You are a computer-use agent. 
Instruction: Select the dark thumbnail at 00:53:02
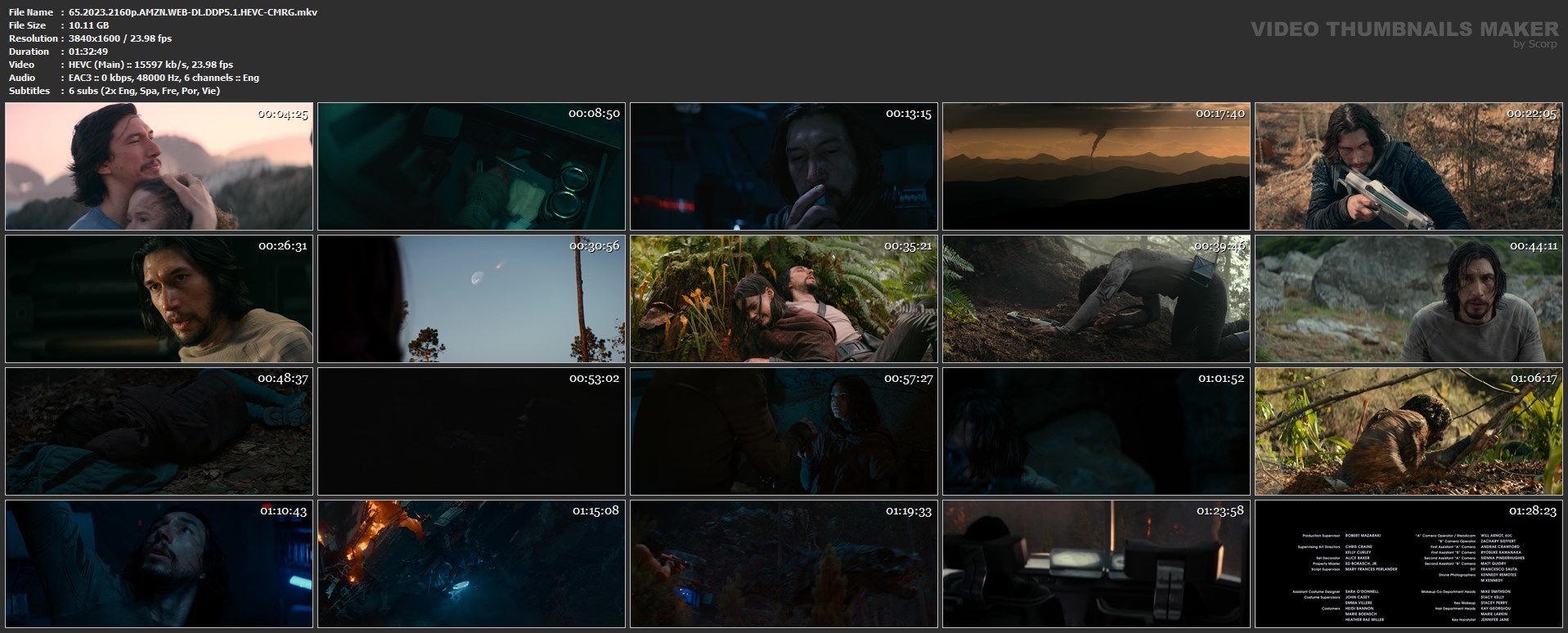coord(471,431)
